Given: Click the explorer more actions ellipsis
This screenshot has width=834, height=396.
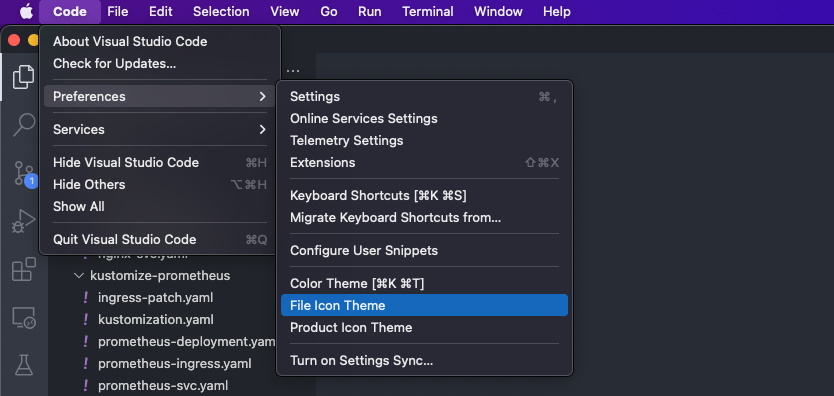Looking at the screenshot, I should (x=293, y=70).
